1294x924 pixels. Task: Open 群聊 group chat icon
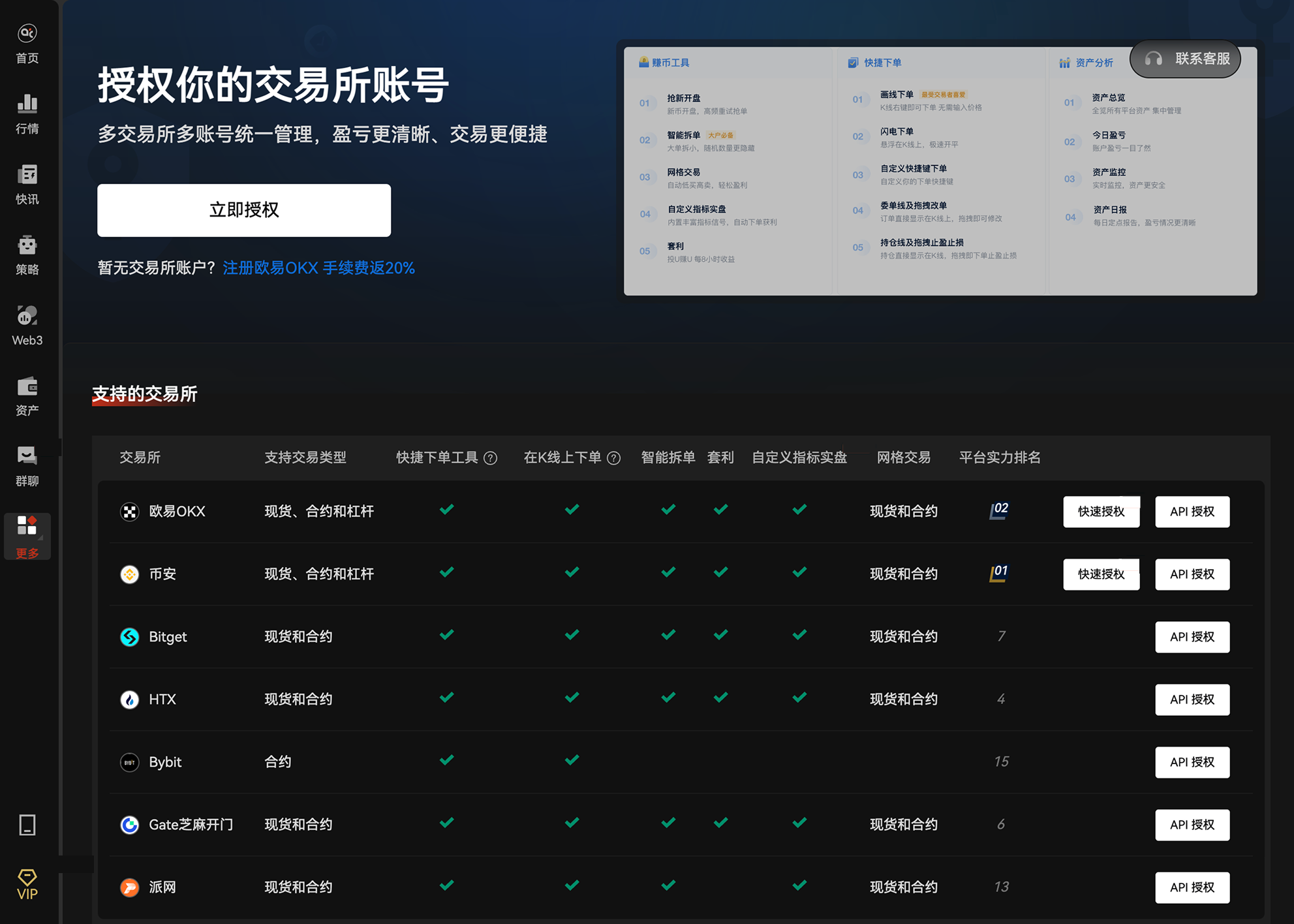[27, 465]
